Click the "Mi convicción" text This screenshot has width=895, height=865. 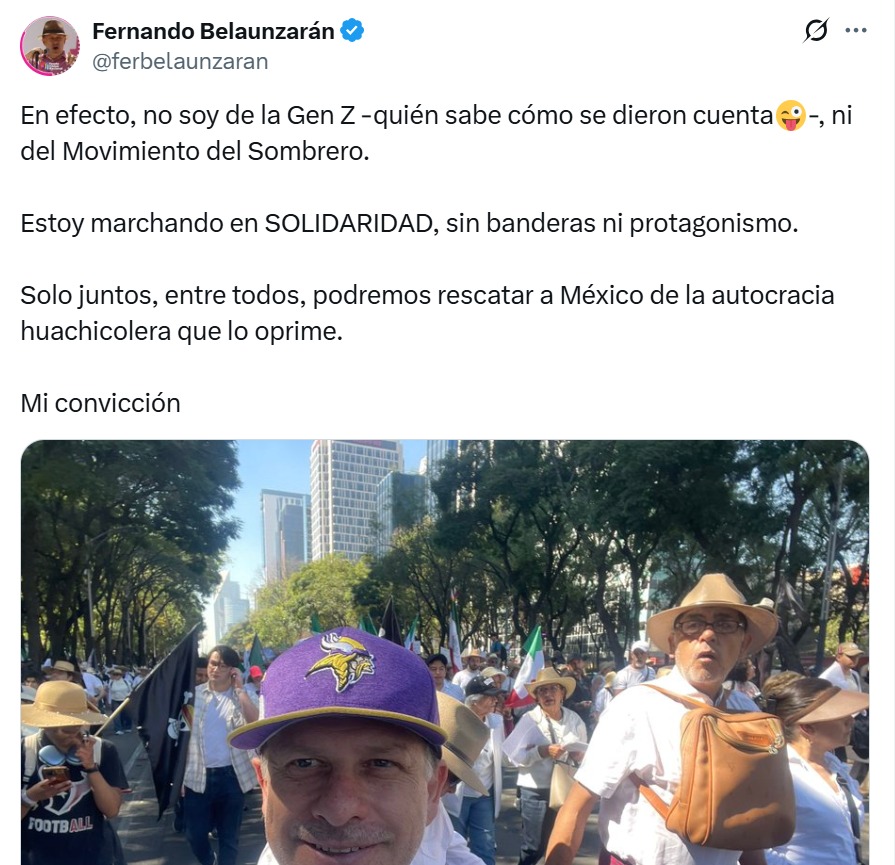click(x=100, y=403)
